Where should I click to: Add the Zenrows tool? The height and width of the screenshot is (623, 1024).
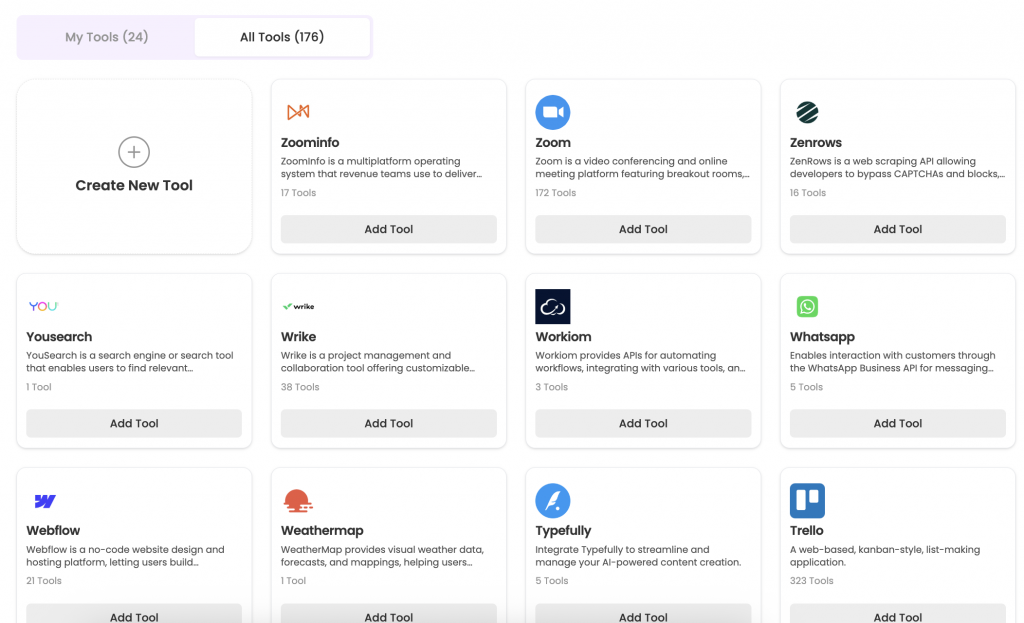pyautogui.click(x=898, y=229)
